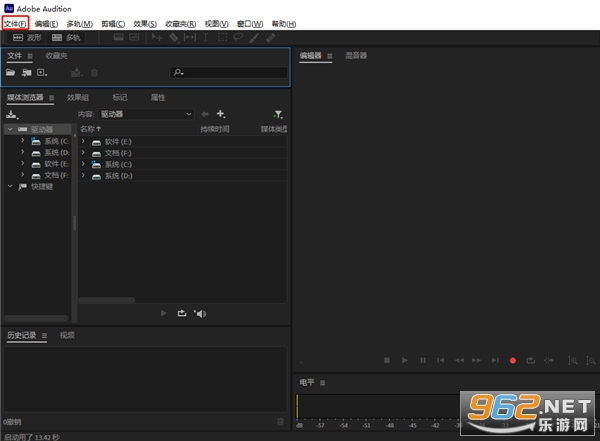Image resolution: width=600 pixels, height=441 pixels.
Task: Click the open file folder icon
Action: click(10, 72)
